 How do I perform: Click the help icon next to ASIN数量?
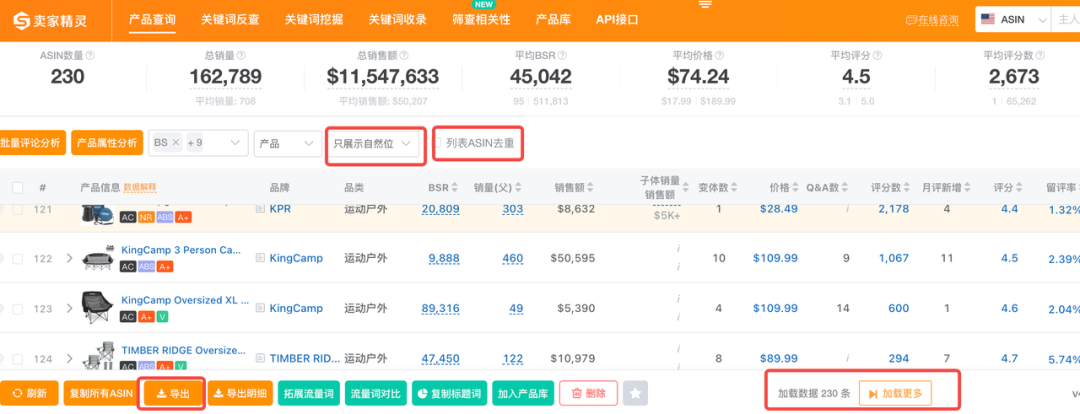click(90, 55)
